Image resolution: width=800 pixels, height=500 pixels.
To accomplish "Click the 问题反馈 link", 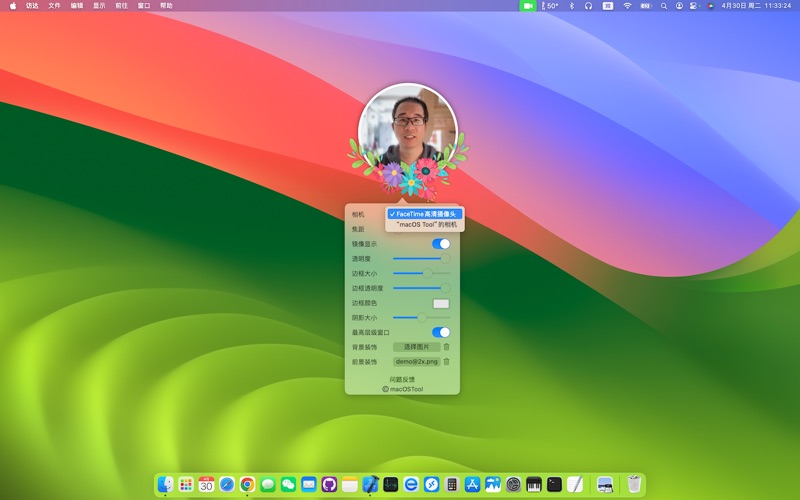I will coord(402,380).
